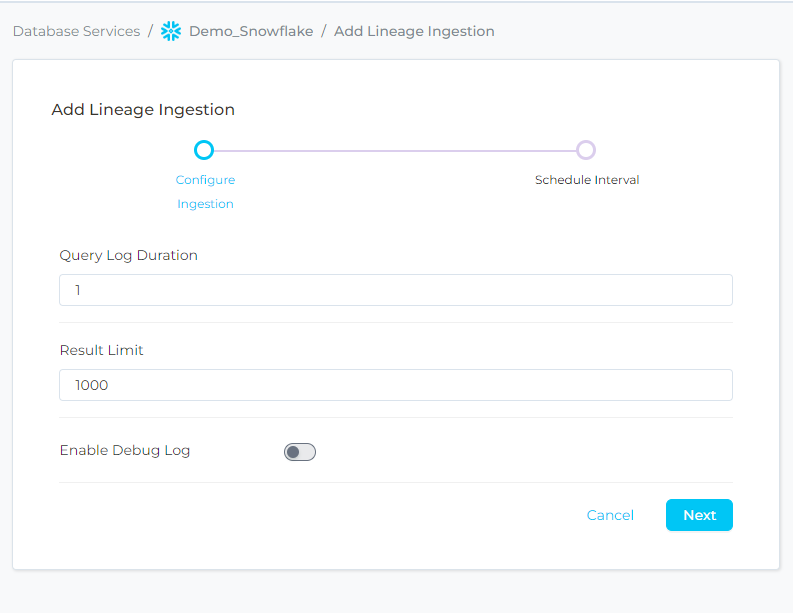The width and height of the screenshot is (793, 613).
Task: Click the Enable Debug Log label
Action: [x=125, y=450]
